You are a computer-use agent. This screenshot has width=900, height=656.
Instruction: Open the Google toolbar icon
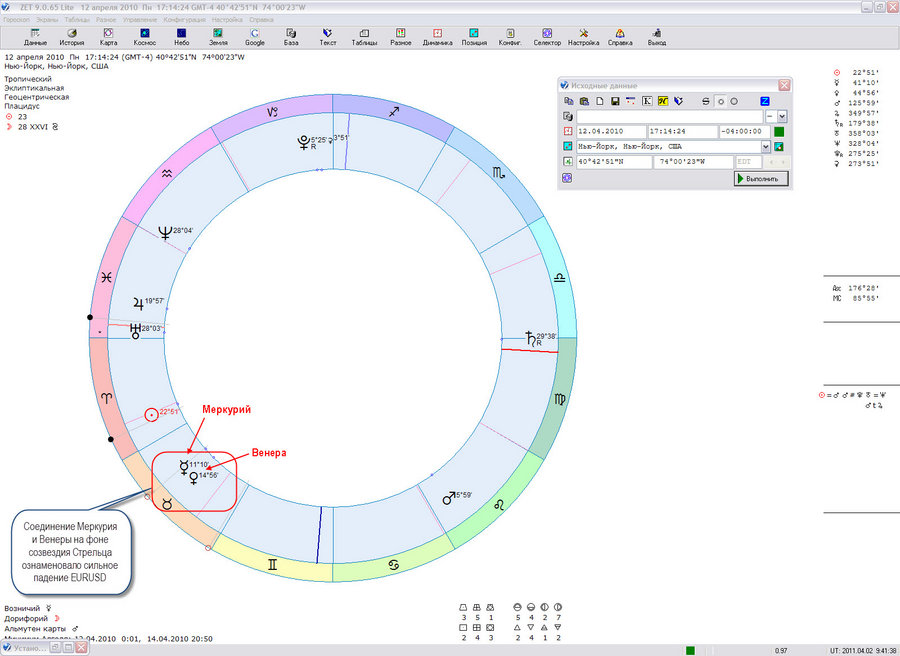(x=254, y=37)
